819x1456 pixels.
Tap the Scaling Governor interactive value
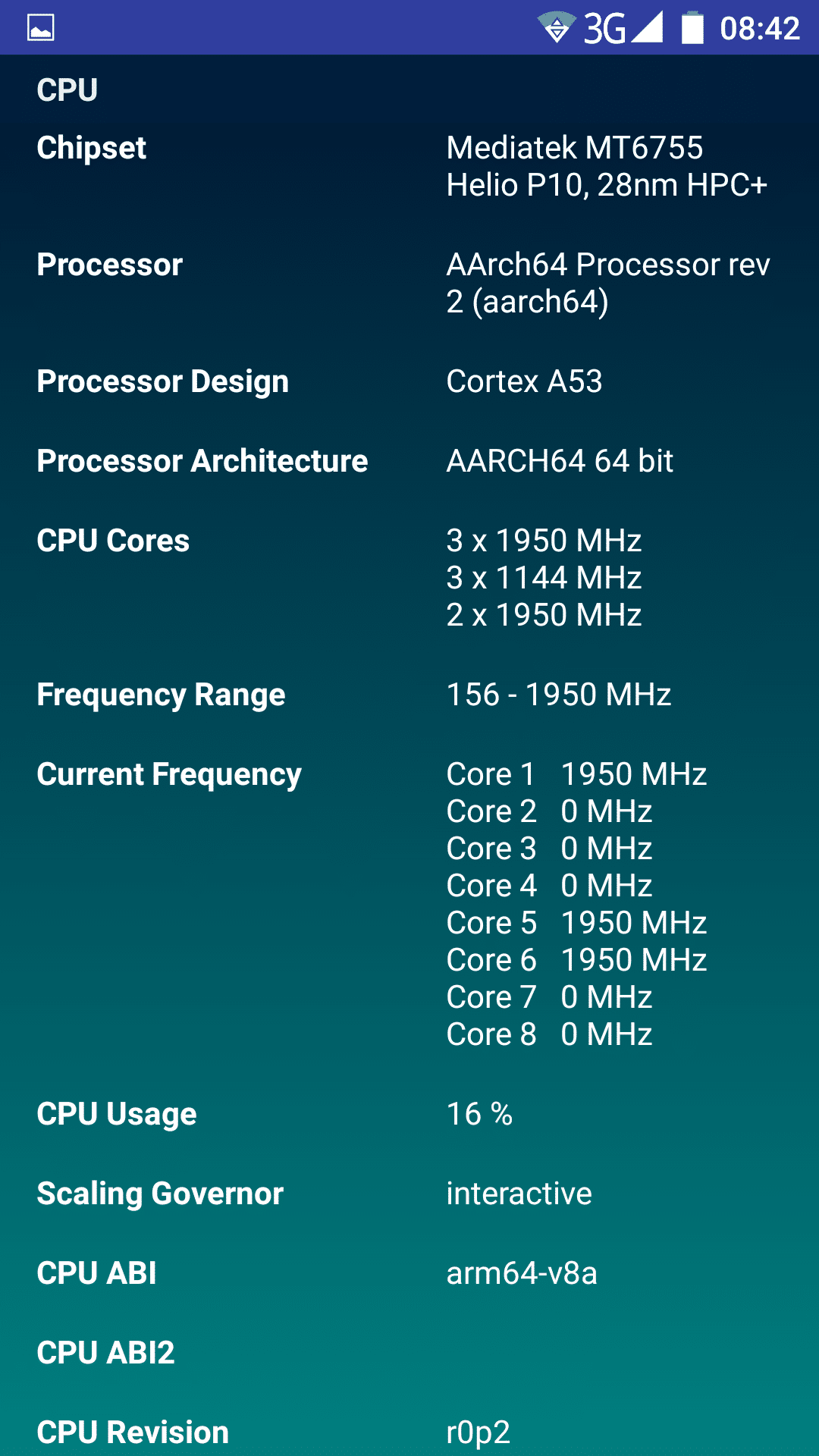pos(519,1194)
